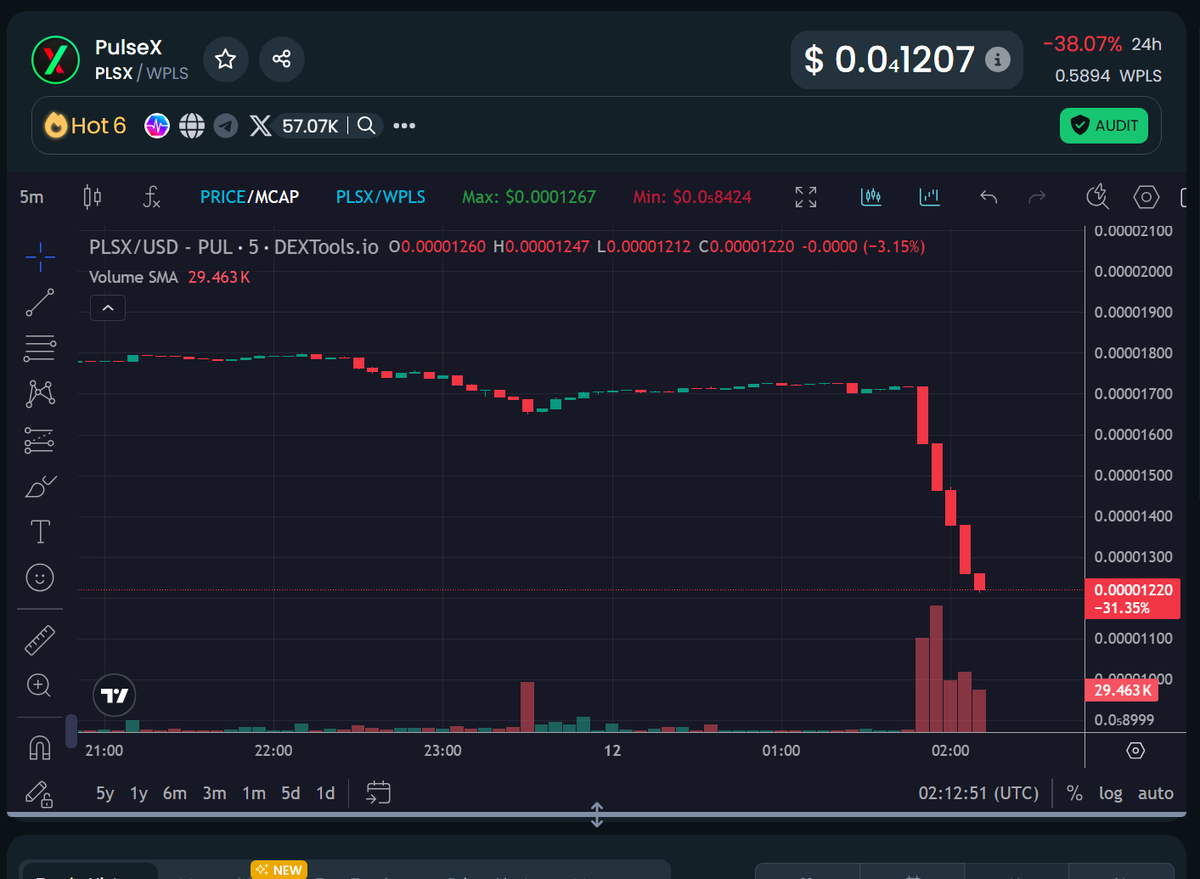
Task: Undo last chart action
Action: coord(989,197)
